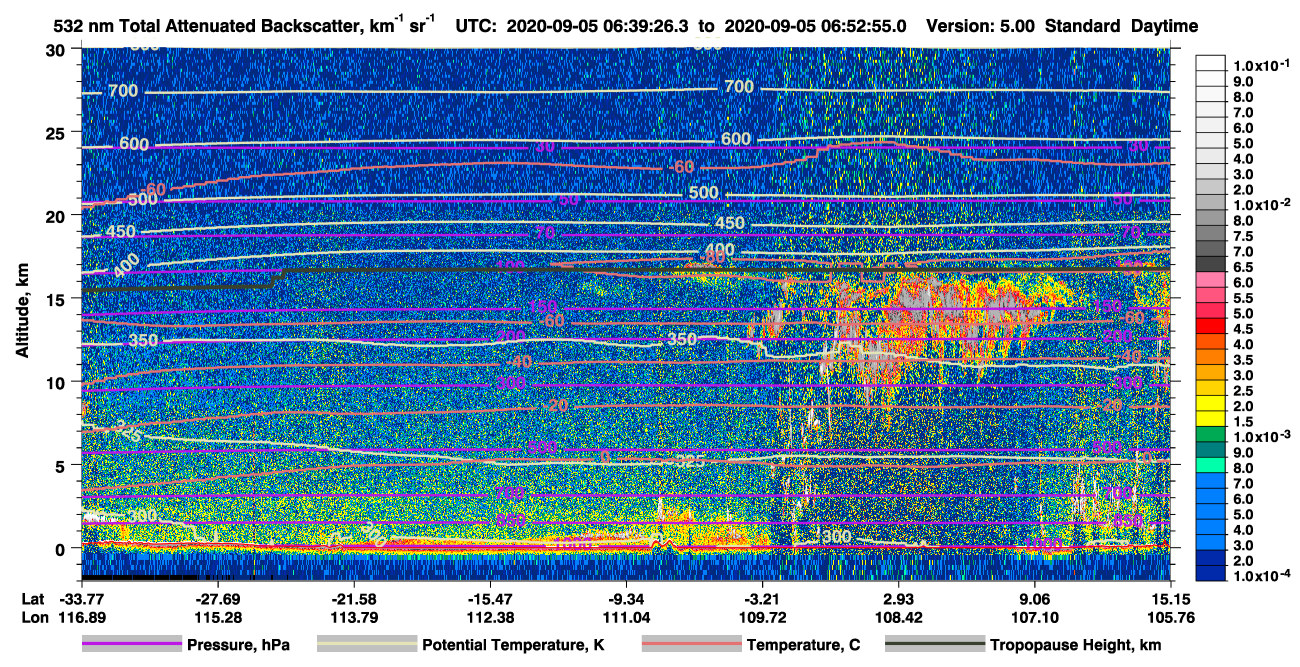Click the 'Lon' row label
This screenshot has width=1300, height=667.
click(33, 617)
